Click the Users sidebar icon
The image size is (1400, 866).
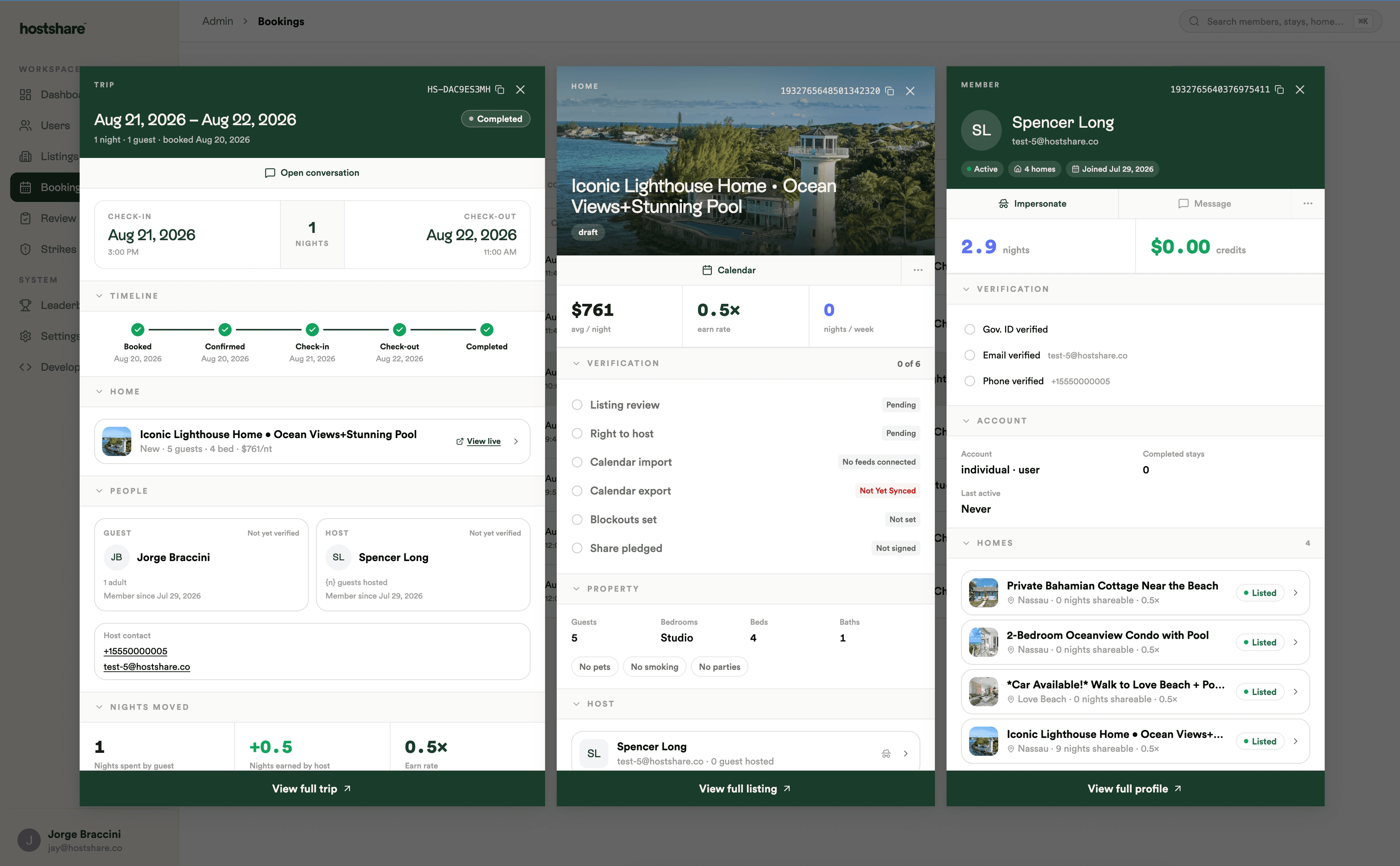click(25, 125)
